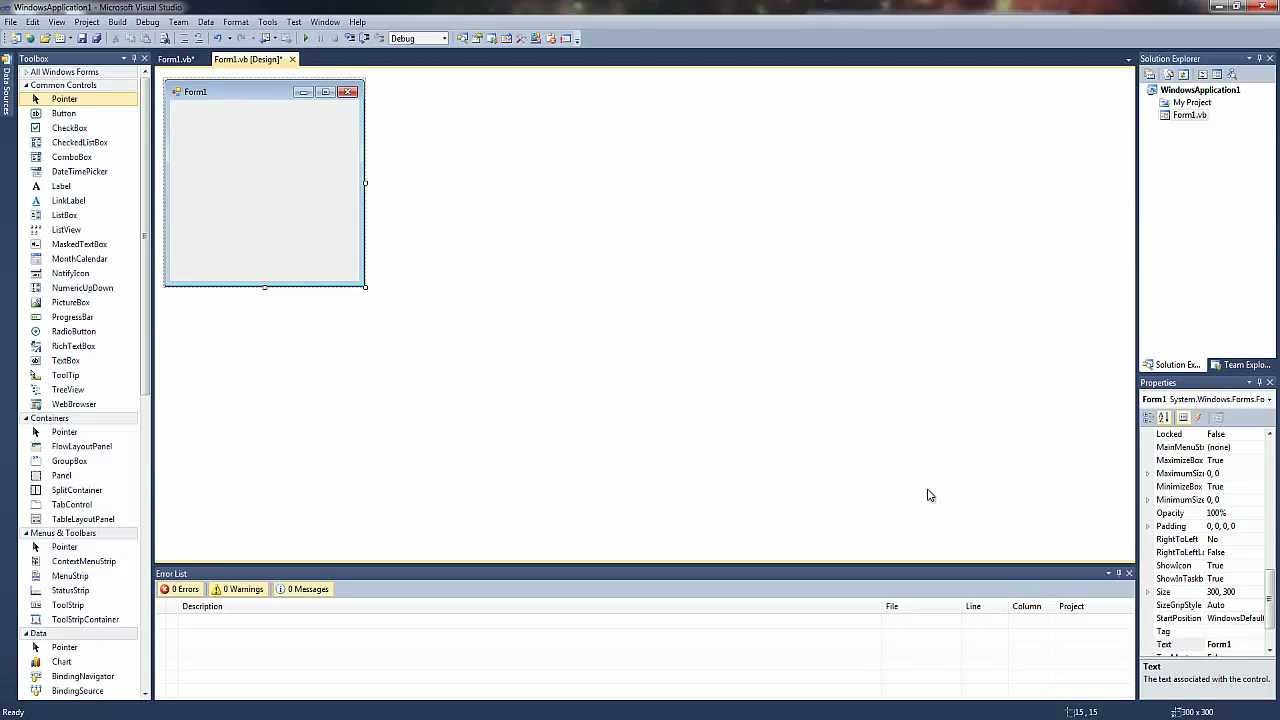Toggle the 0 Errors filter
This screenshot has width=1280, height=720.
(180, 589)
